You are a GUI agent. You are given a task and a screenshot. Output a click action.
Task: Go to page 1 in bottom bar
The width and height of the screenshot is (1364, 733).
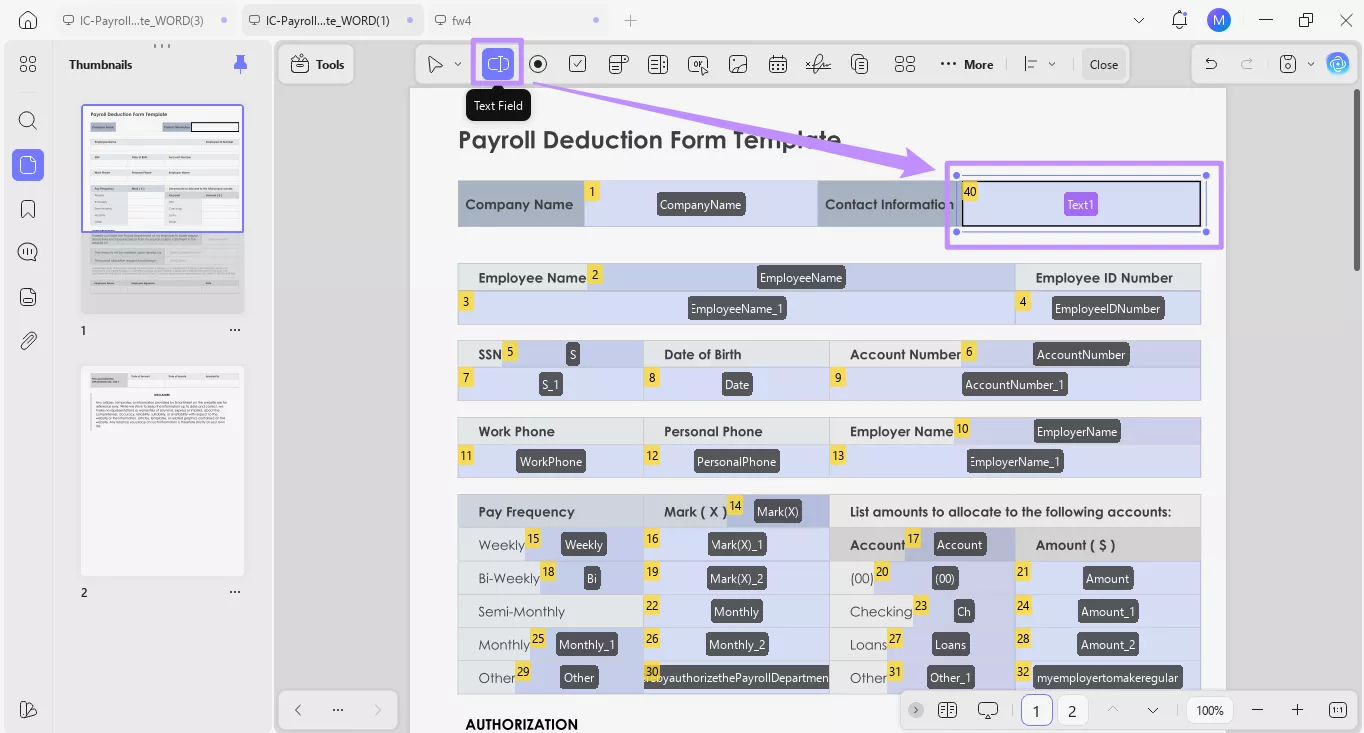click(x=1036, y=710)
